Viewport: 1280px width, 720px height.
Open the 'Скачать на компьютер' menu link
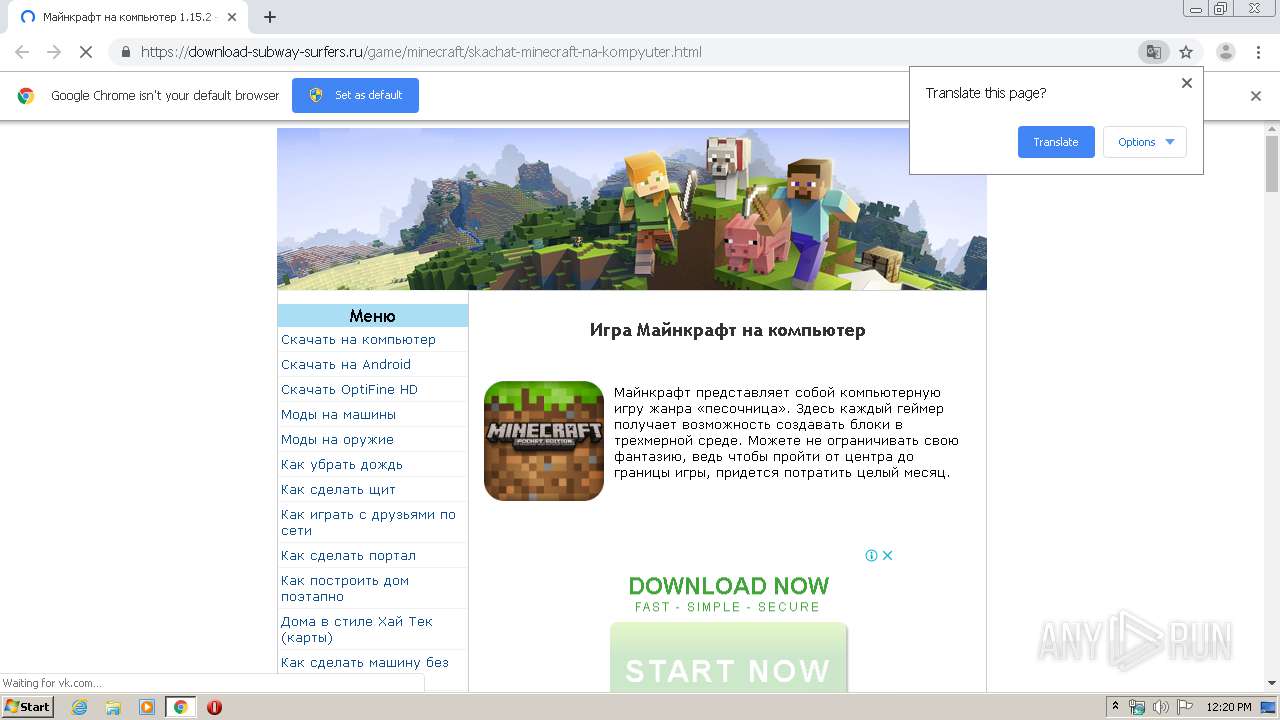click(x=358, y=340)
